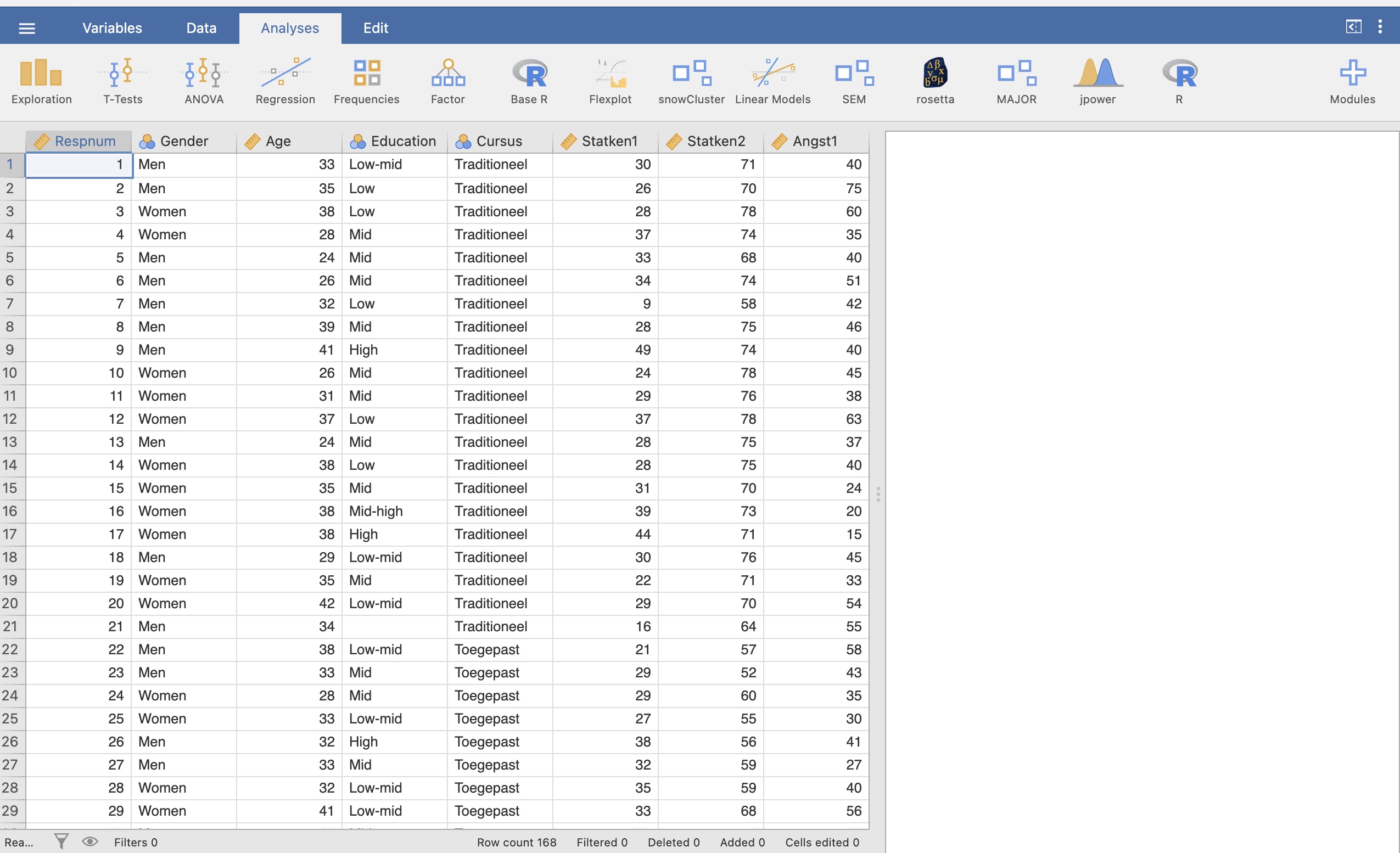Switch to the Variables tab
The image size is (1400, 853).
click(x=112, y=28)
